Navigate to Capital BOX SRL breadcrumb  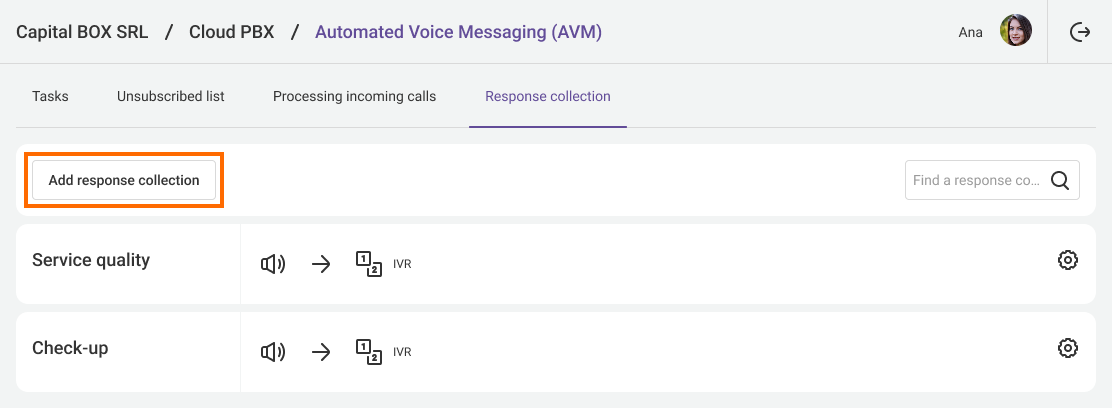(82, 32)
